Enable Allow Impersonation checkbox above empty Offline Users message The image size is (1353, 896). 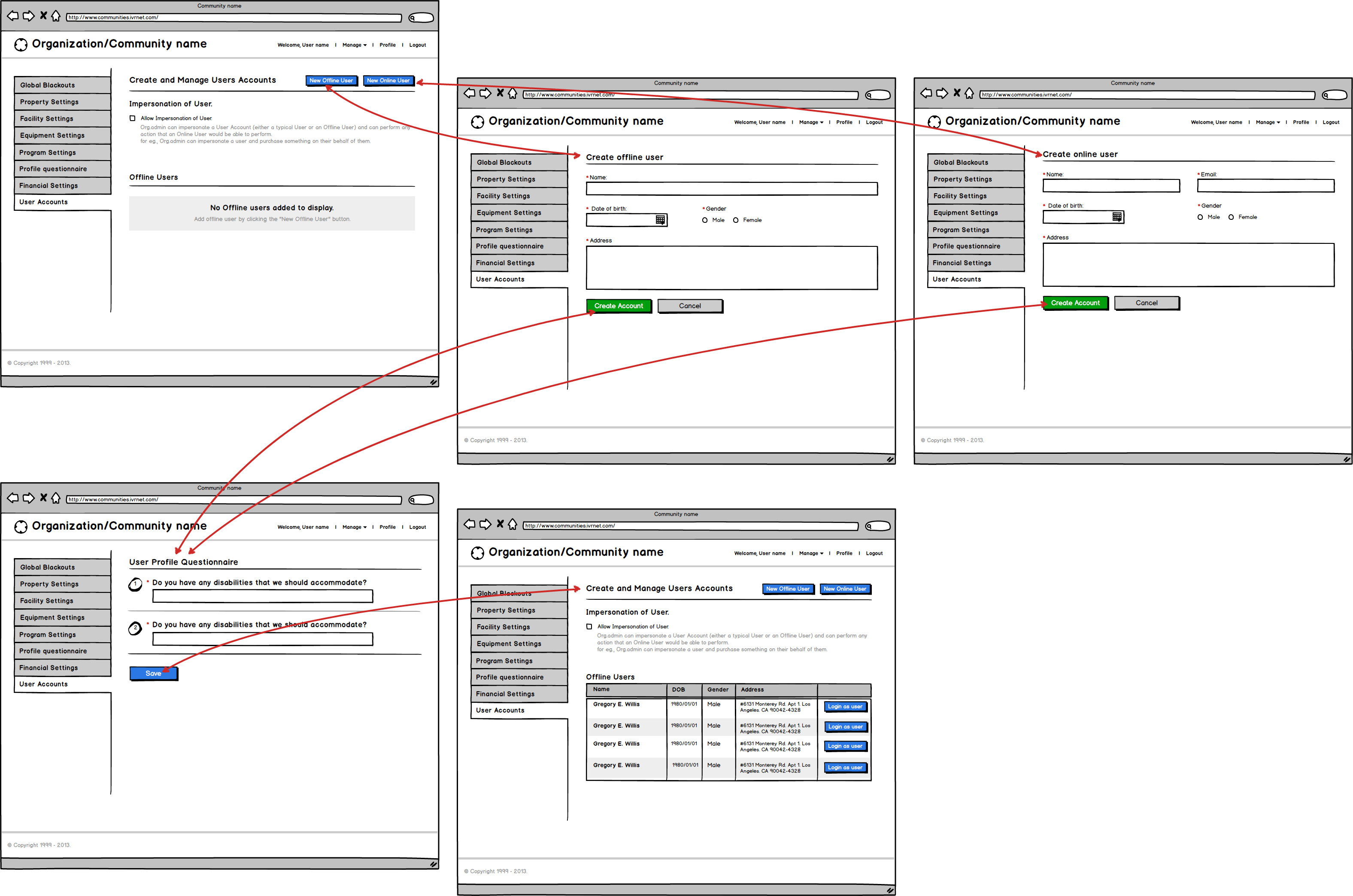pyautogui.click(x=133, y=118)
